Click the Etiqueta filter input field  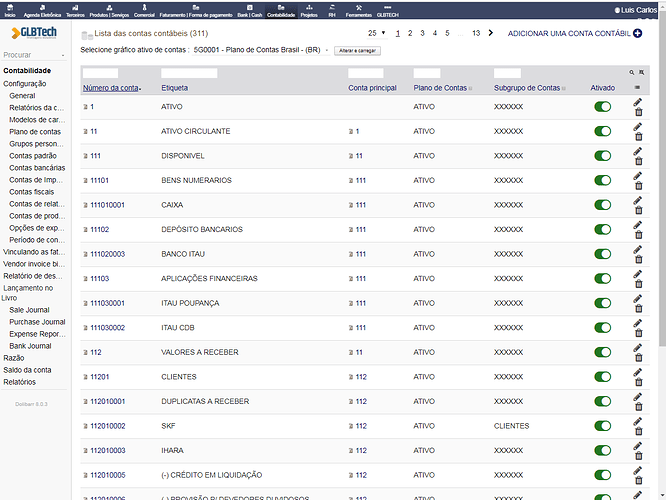[189, 73]
